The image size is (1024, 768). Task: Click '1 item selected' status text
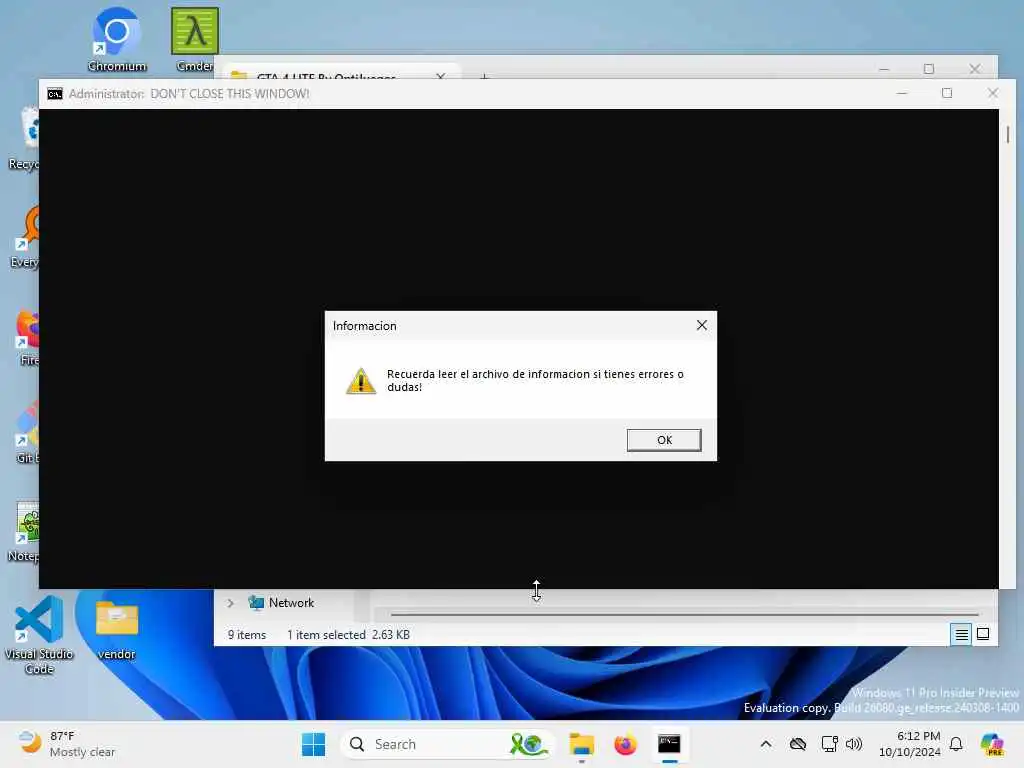click(327, 635)
